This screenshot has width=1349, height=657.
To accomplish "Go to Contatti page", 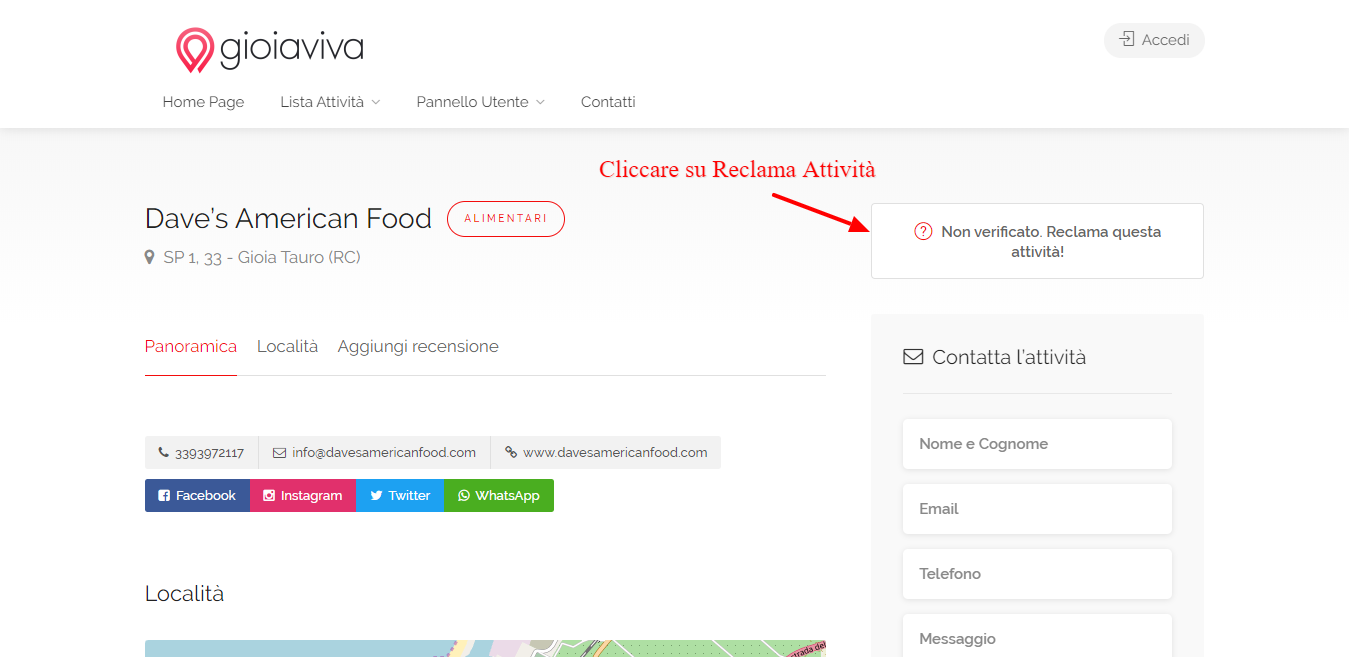I will click(x=608, y=102).
